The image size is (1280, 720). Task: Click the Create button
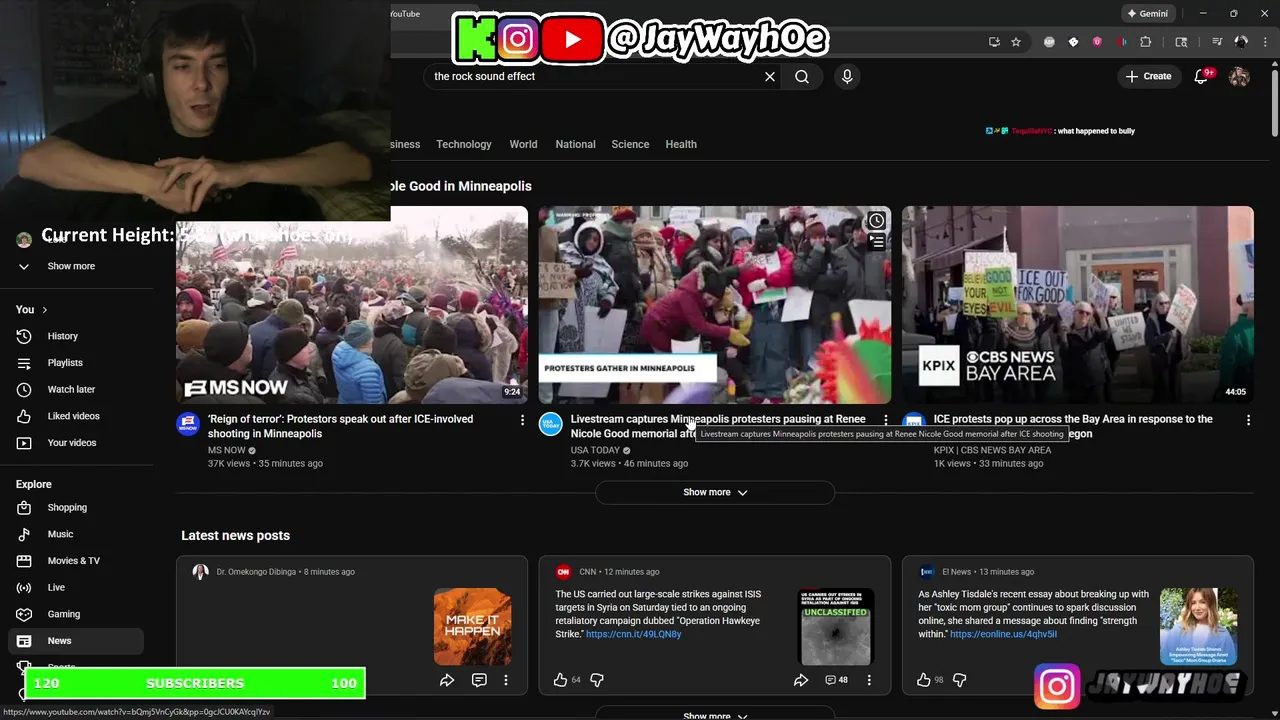tap(1148, 77)
